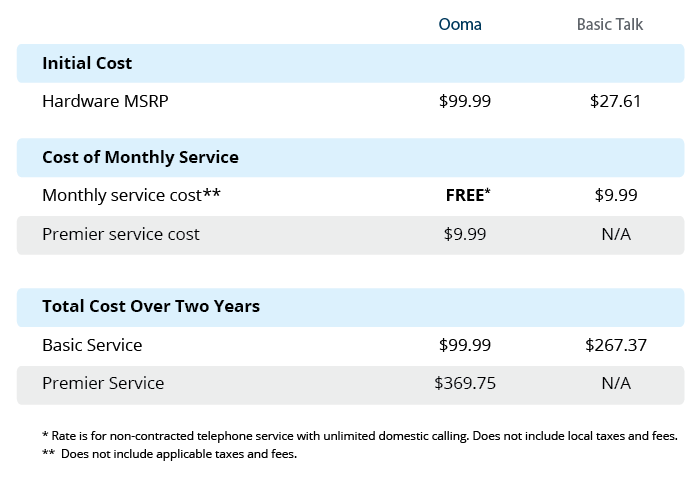This screenshot has width=700, height=478.
Task: Select Ooma's $99.99 Hardware MSRP price
Action: (x=465, y=101)
